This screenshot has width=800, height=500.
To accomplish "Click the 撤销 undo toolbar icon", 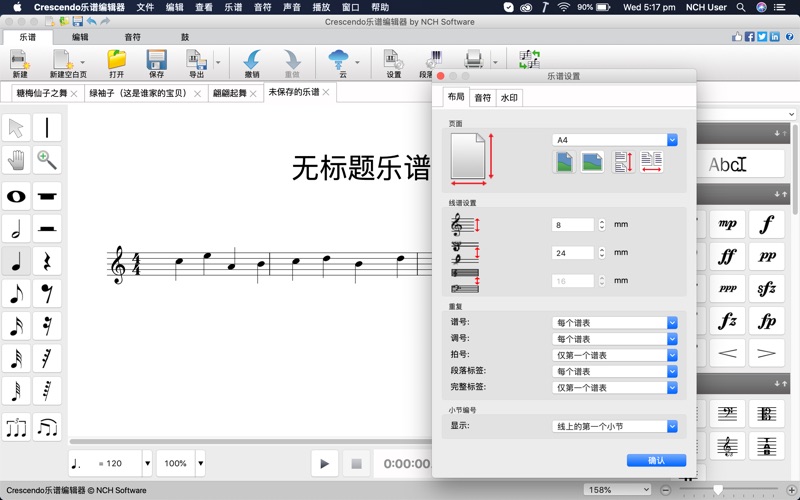I will pyautogui.click(x=251, y=63).
